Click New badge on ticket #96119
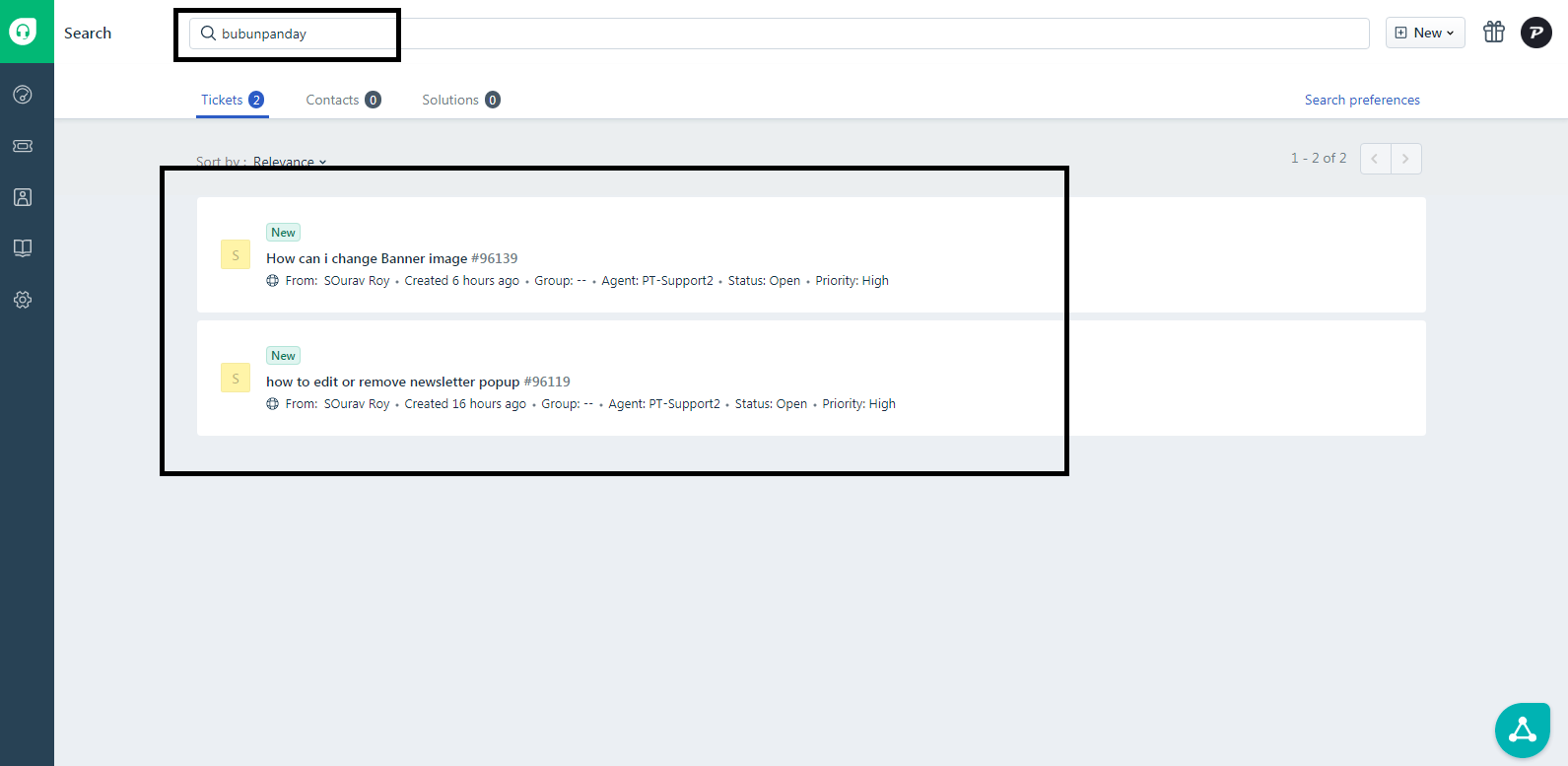The width and height of the screenshot is (1568, 766). [x=284, y=356]
